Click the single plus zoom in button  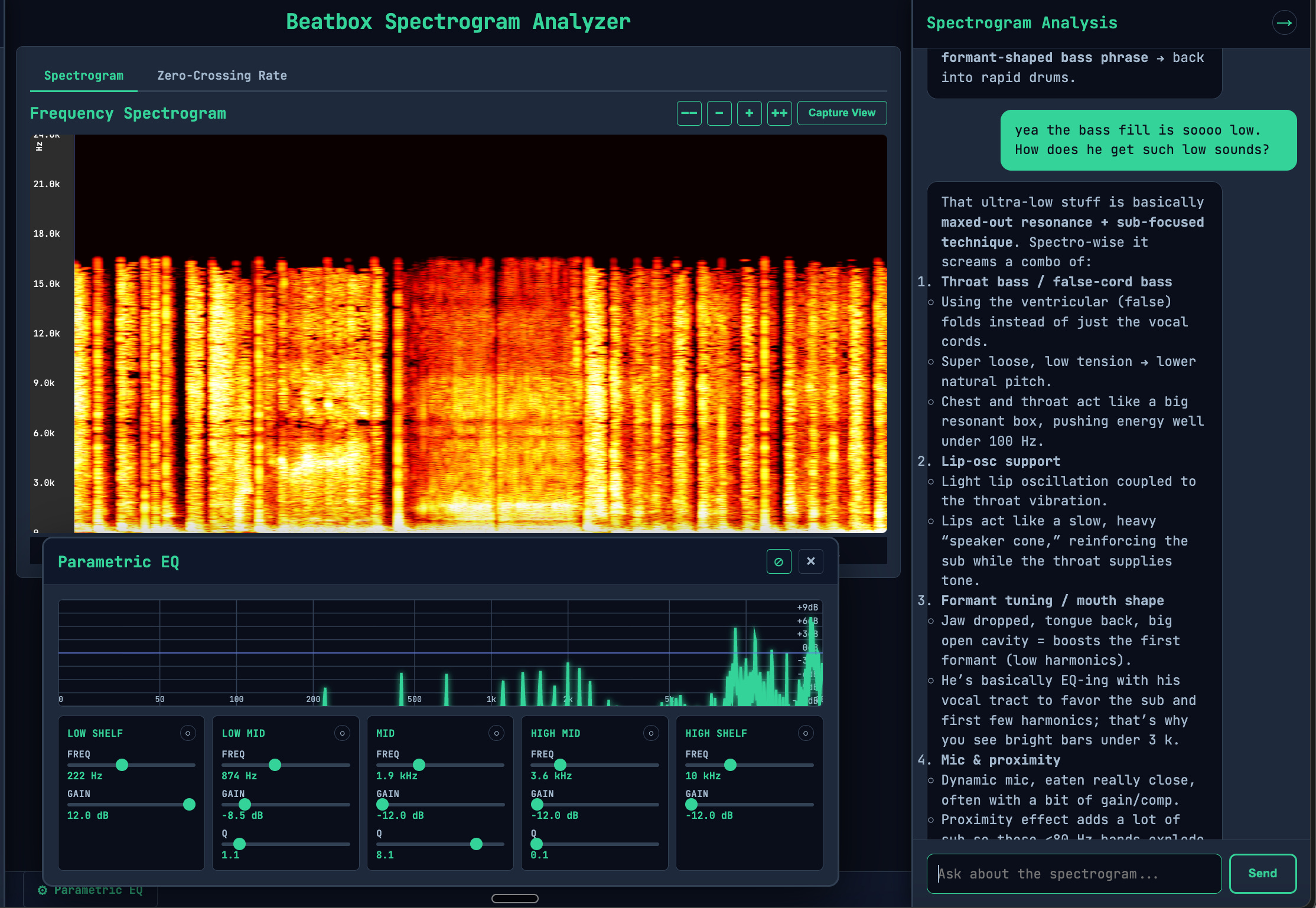click(x=749, y=113)
